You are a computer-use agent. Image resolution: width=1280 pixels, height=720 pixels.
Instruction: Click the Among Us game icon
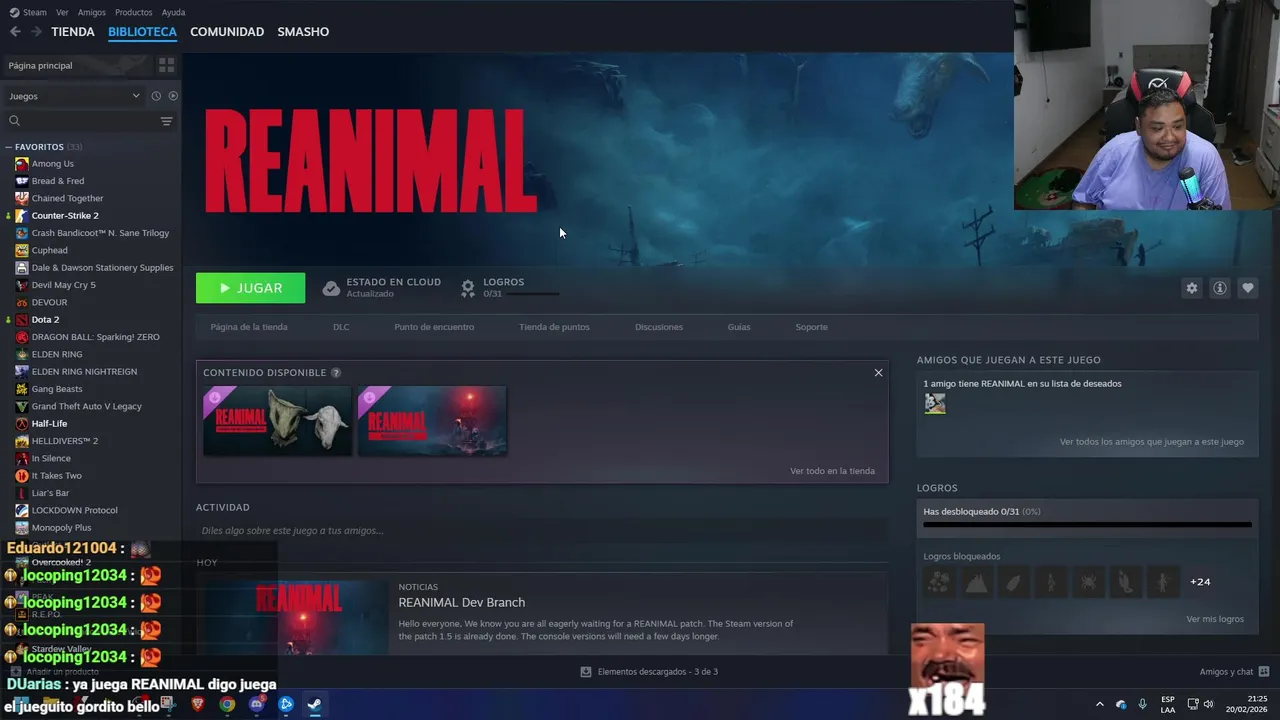22,164
